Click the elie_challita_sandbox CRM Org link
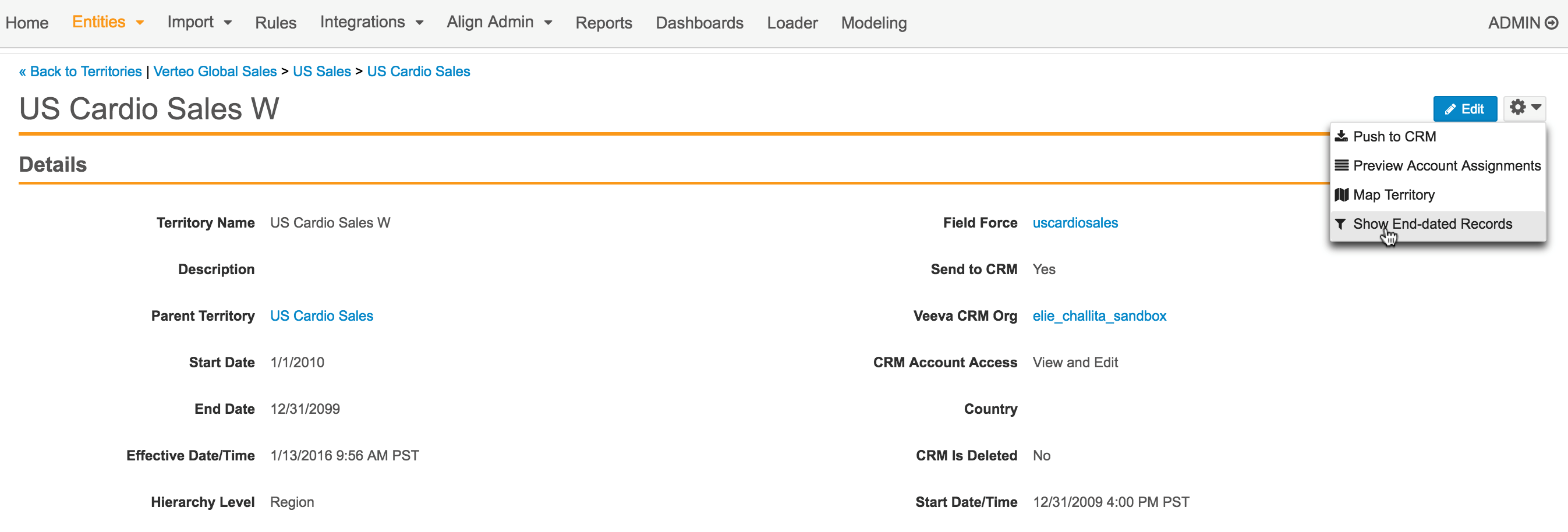The height and width of the screenshot is (532, 1568). point(1099,316)
